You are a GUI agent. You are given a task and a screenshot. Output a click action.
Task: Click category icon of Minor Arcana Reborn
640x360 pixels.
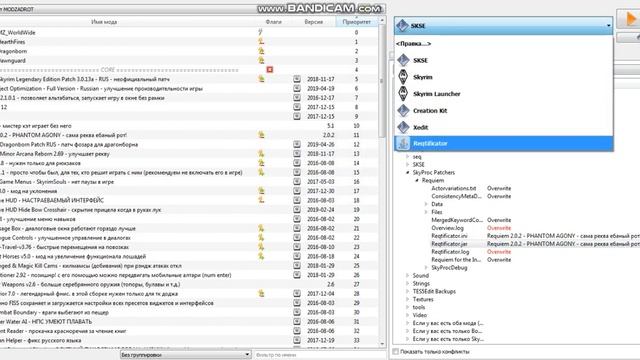[297, 154]
